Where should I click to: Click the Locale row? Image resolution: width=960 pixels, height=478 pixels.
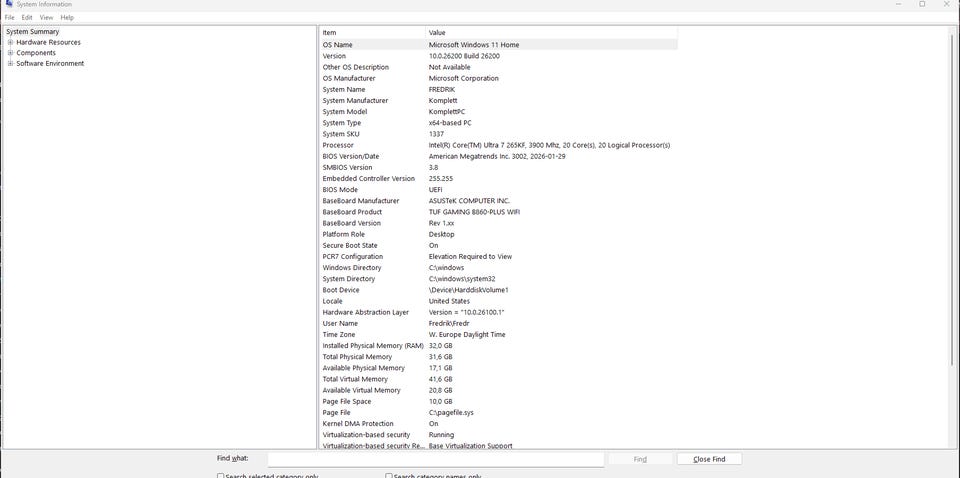point(498,301)
